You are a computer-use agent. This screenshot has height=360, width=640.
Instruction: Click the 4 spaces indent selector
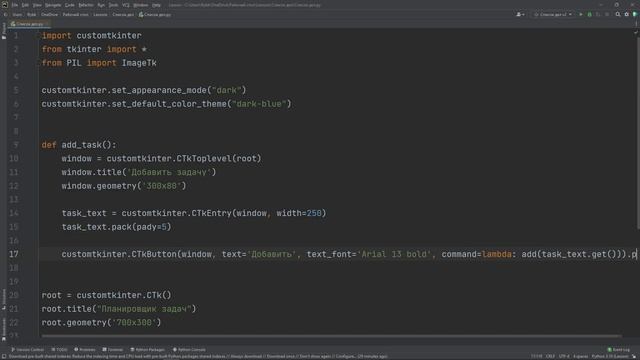(x=580, y=357)
